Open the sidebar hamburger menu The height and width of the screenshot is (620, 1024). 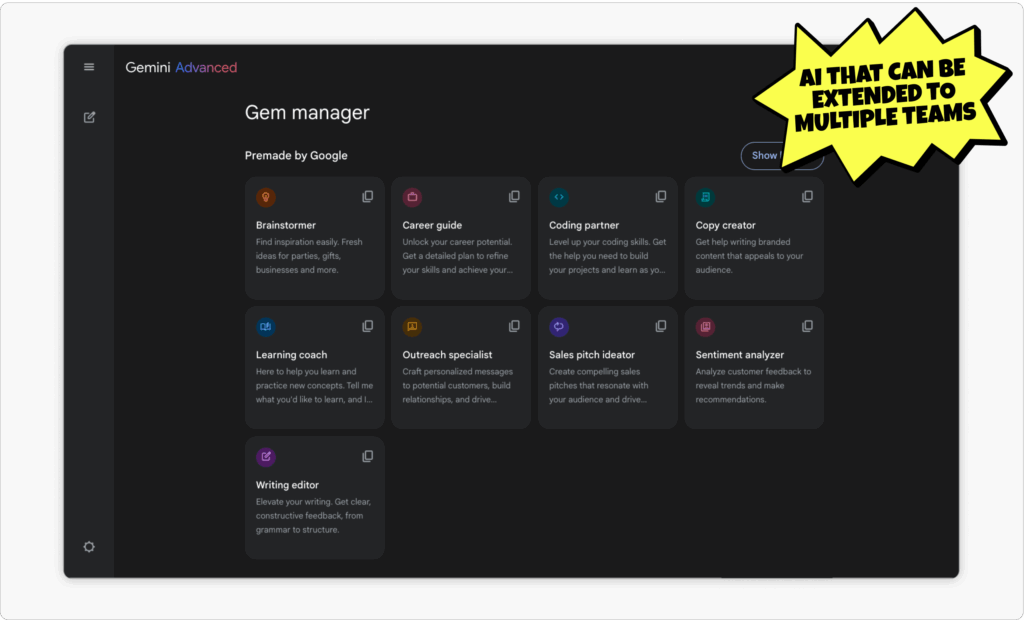tap(88, 66)
